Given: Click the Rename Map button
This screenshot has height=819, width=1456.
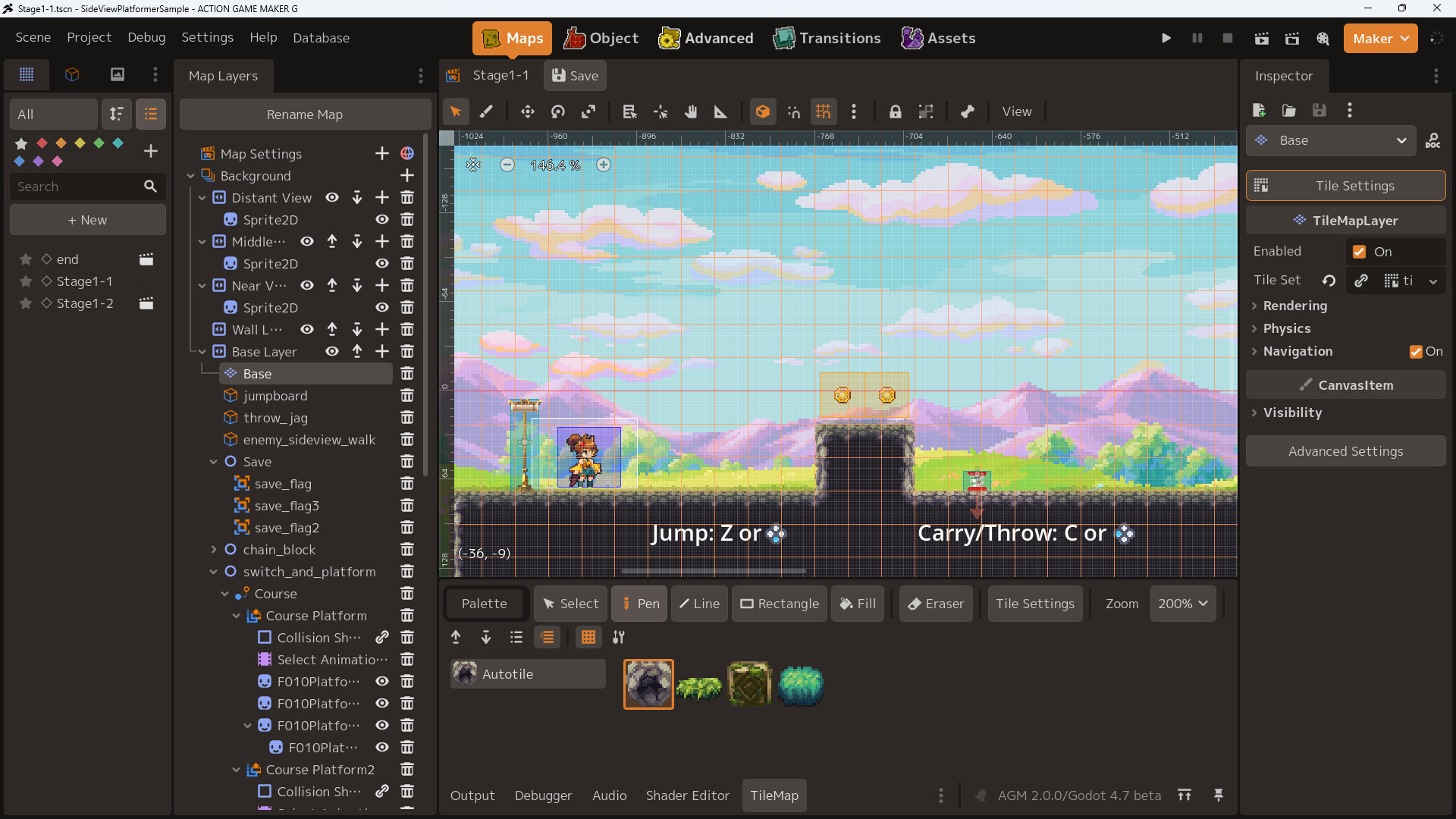Looking at the screenshot, I should [305, 115].
